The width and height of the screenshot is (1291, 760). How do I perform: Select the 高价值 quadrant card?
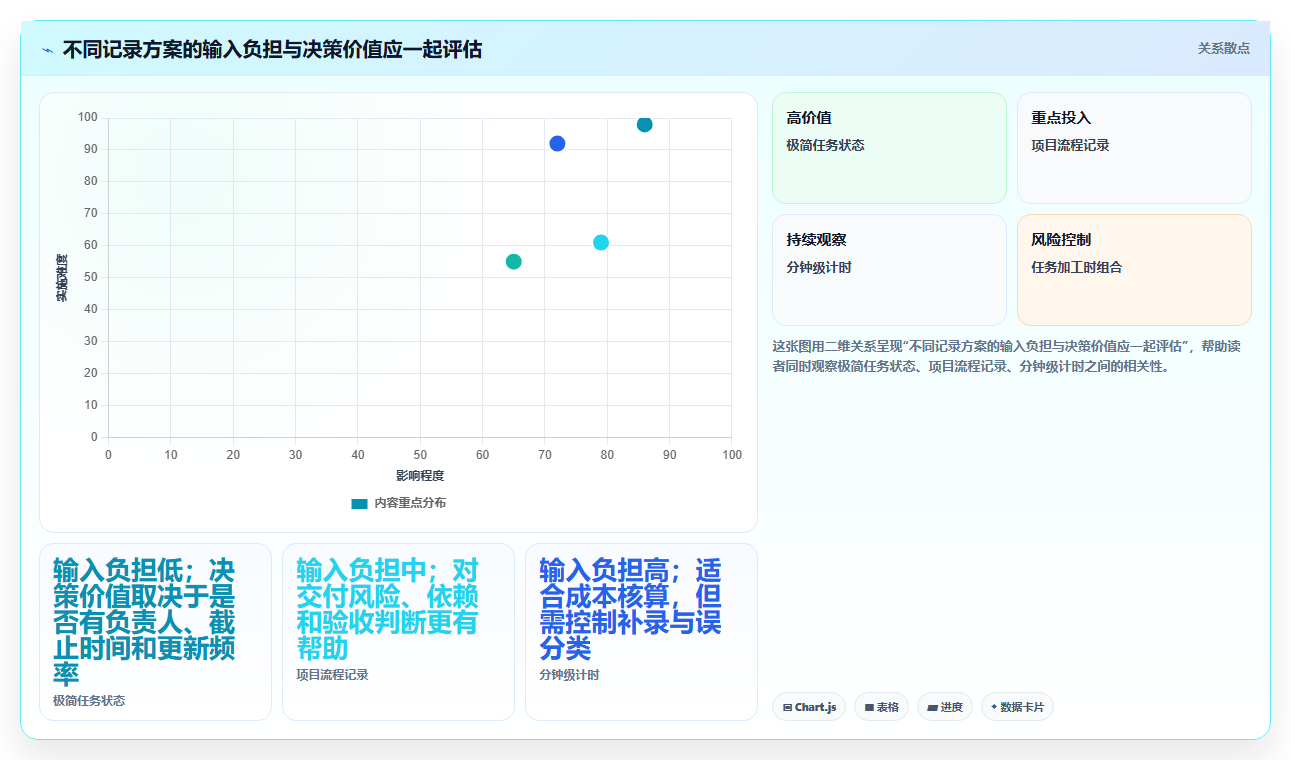[x=889, y=148]
